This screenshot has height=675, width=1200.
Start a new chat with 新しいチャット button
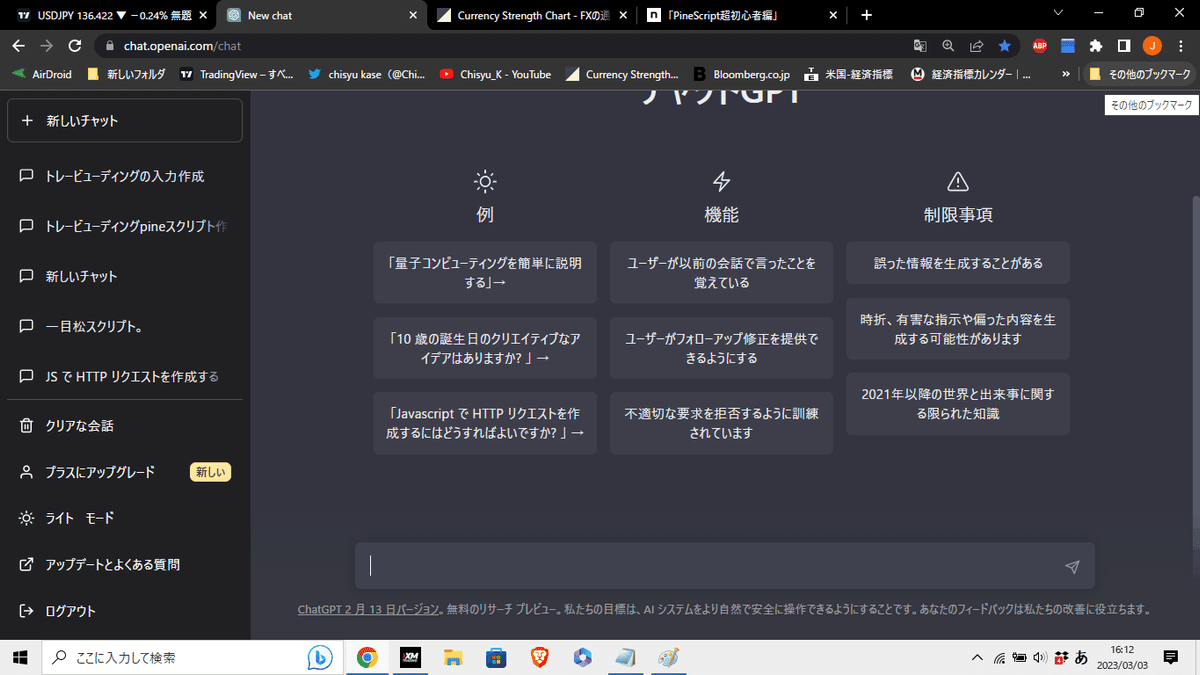coord(124,121)
